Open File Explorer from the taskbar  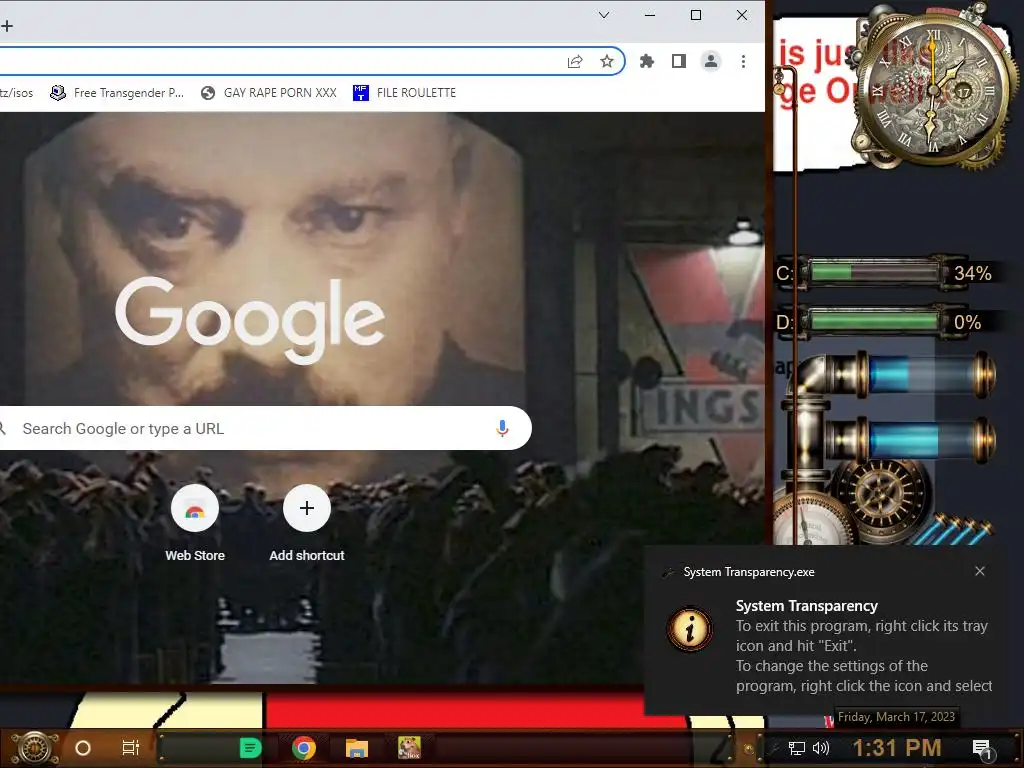(357, 748)
